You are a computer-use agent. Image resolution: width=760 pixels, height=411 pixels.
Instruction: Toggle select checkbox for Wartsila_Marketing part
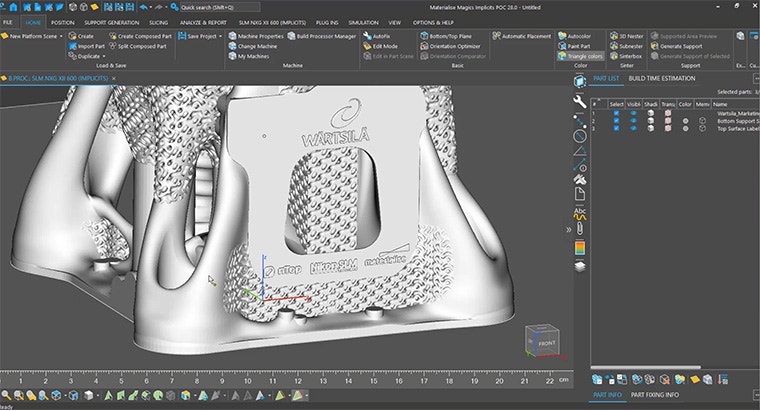click(x=616, y=113)
